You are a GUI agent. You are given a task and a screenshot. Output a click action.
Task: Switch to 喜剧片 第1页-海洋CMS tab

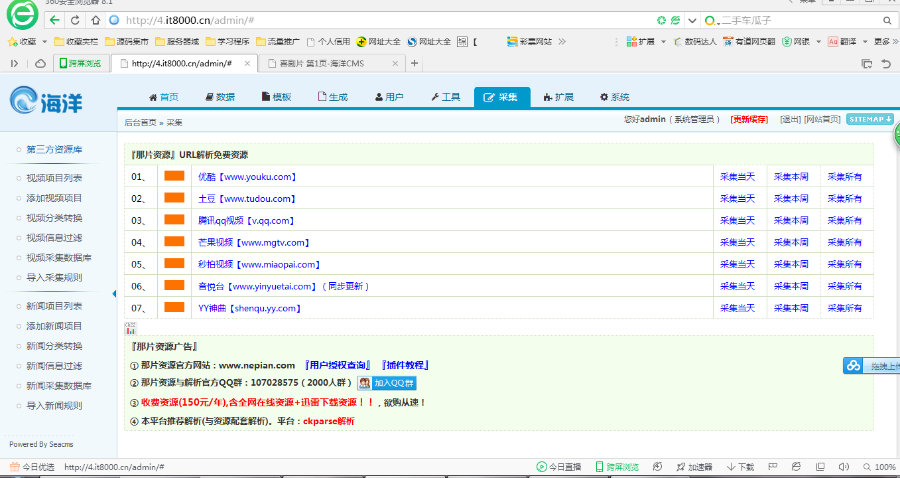332,63
